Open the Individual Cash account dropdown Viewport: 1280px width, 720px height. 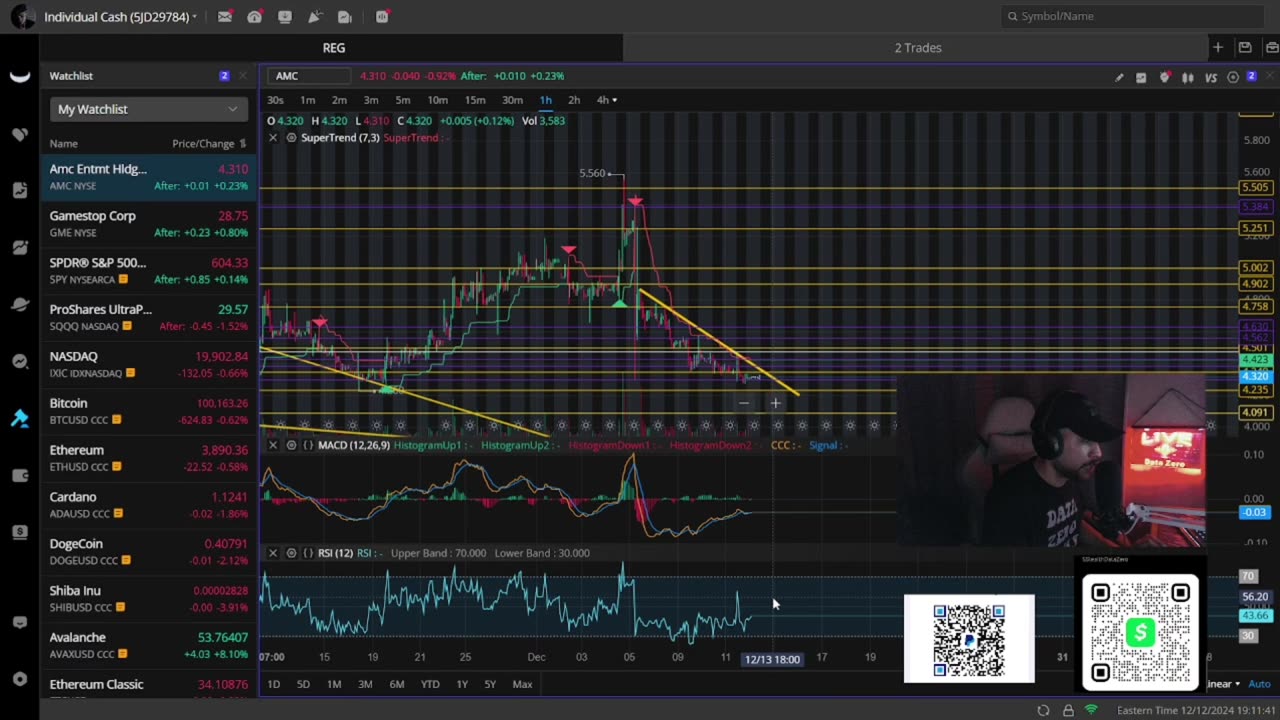[x=120, y=17]
